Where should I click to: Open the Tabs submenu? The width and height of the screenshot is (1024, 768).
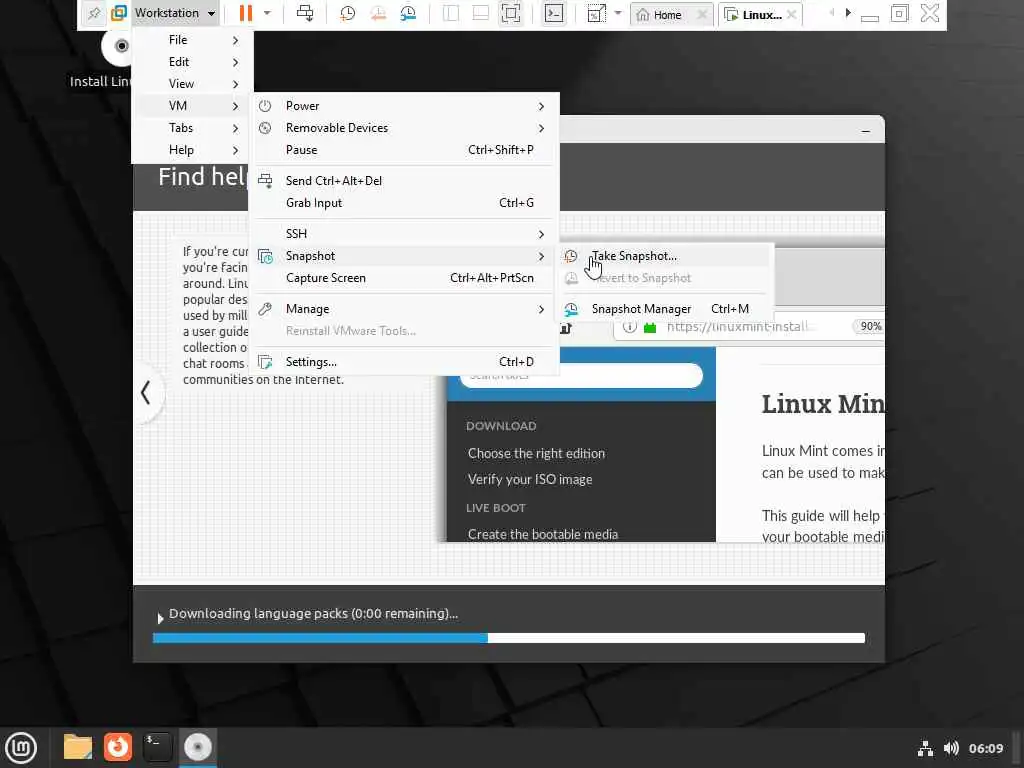click(192, 128)
